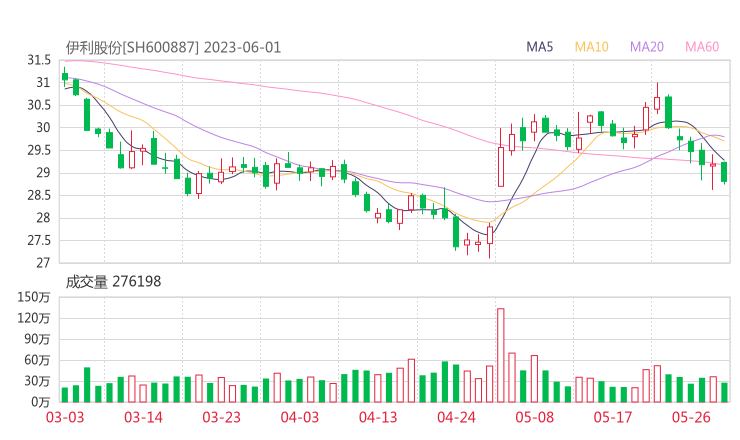The height and width of the screenshot is (440, 740).
Task: Click the 30万 volume axis label
Action: [x=37, y=381]
